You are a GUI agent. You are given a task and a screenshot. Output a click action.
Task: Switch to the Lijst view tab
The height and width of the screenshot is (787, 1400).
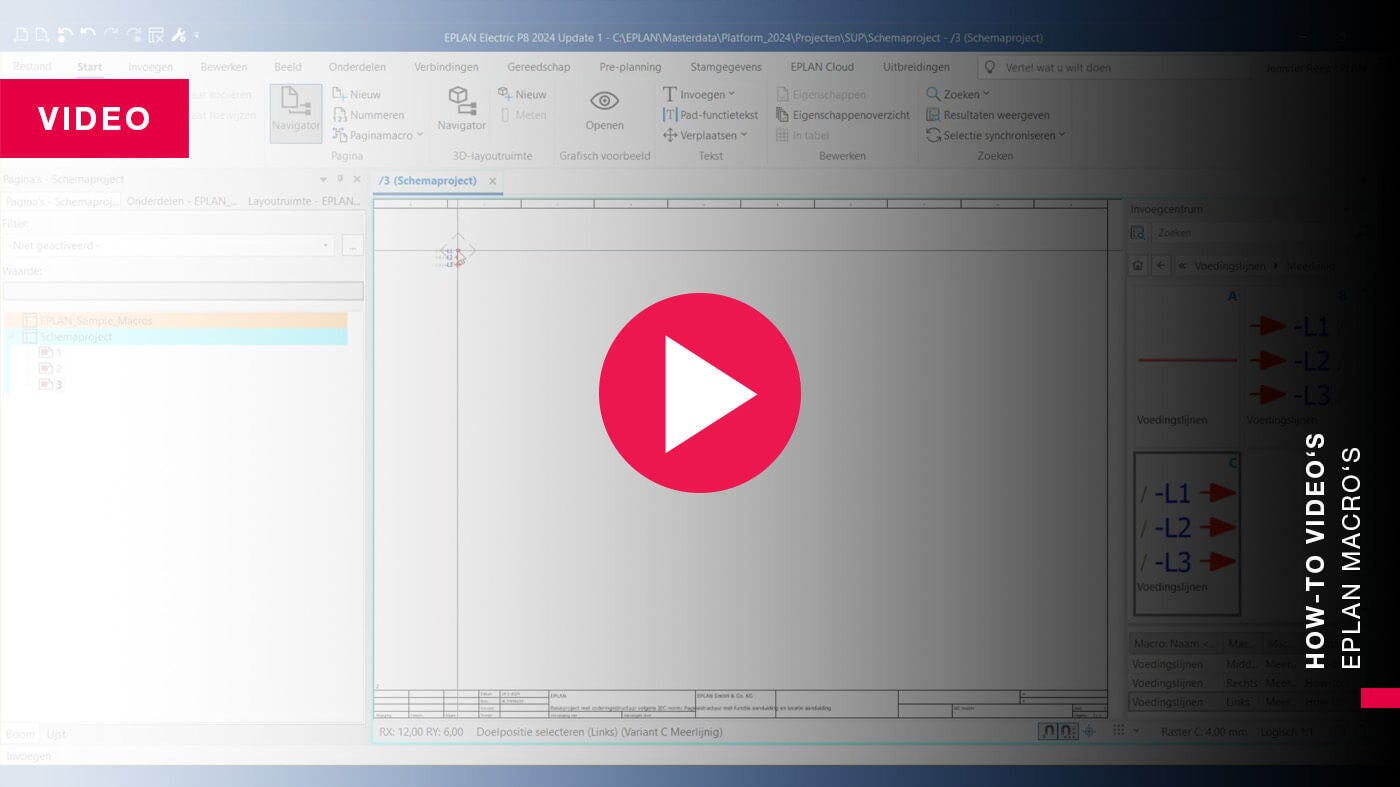(56, 734)
